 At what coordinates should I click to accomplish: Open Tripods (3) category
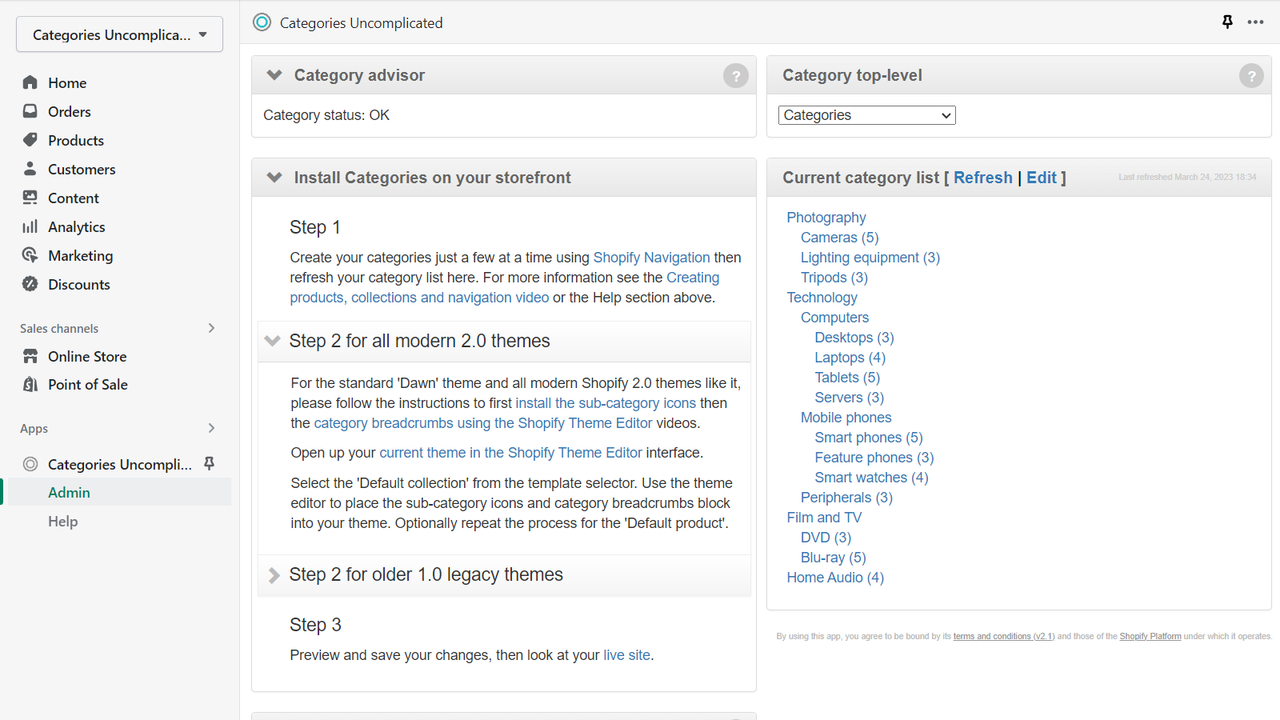[x=834, y=277]
